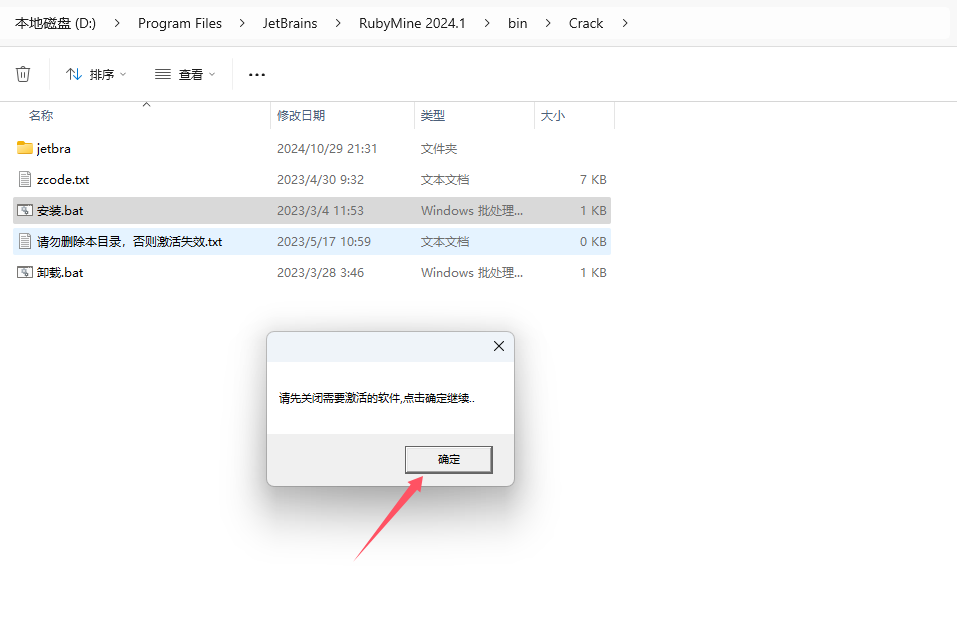Screen dimensions: 957x625
Task: Sort by 修改日期 column header
Action: pos(301,115)
